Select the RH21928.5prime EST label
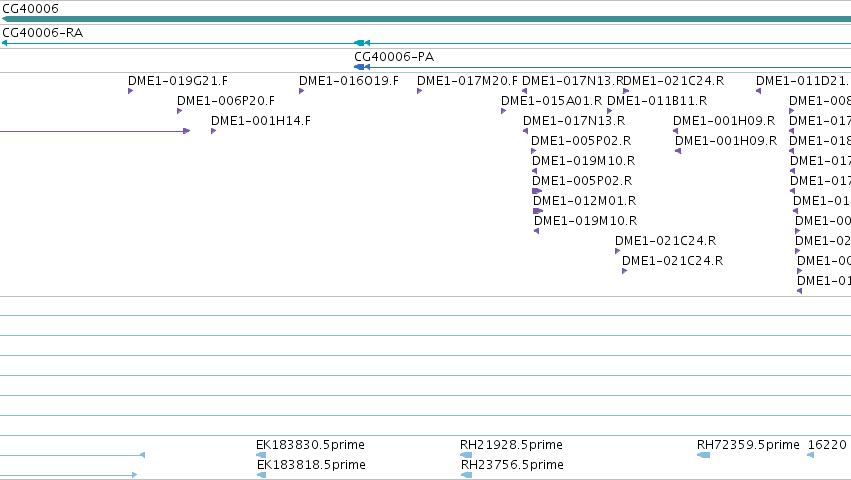Viewport: 851px width, 480px height. pos(511,445)
